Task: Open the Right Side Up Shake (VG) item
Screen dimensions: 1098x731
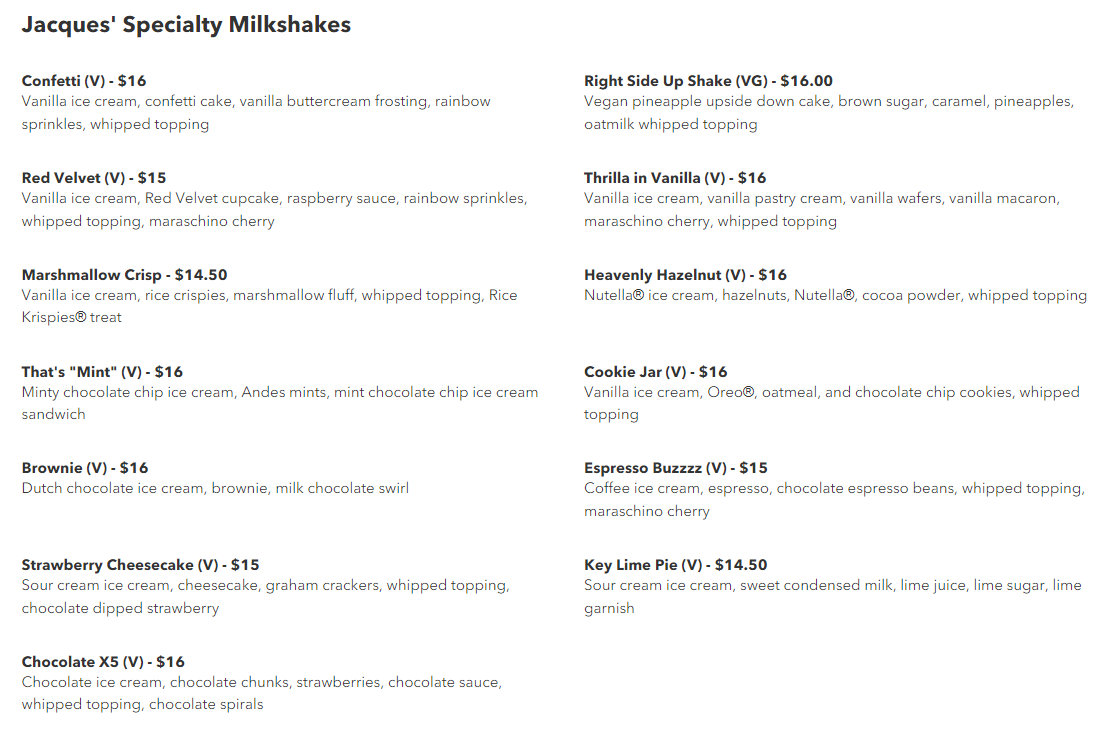Action: coord(709,81)
